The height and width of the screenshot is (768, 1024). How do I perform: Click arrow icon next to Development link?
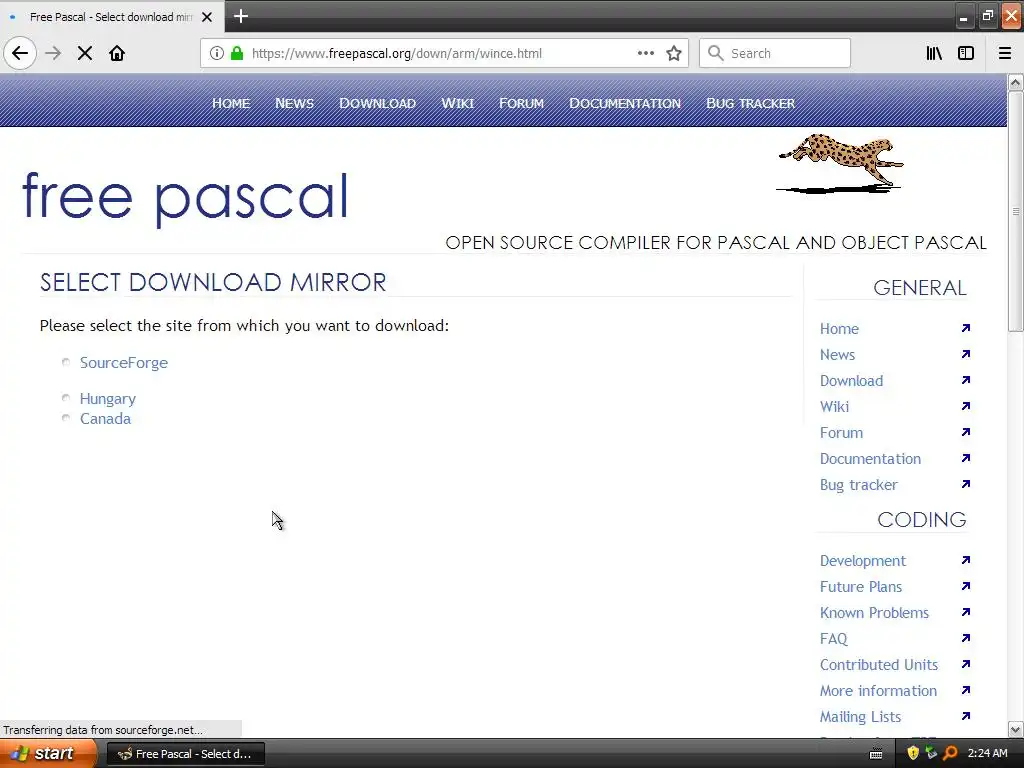966,560
